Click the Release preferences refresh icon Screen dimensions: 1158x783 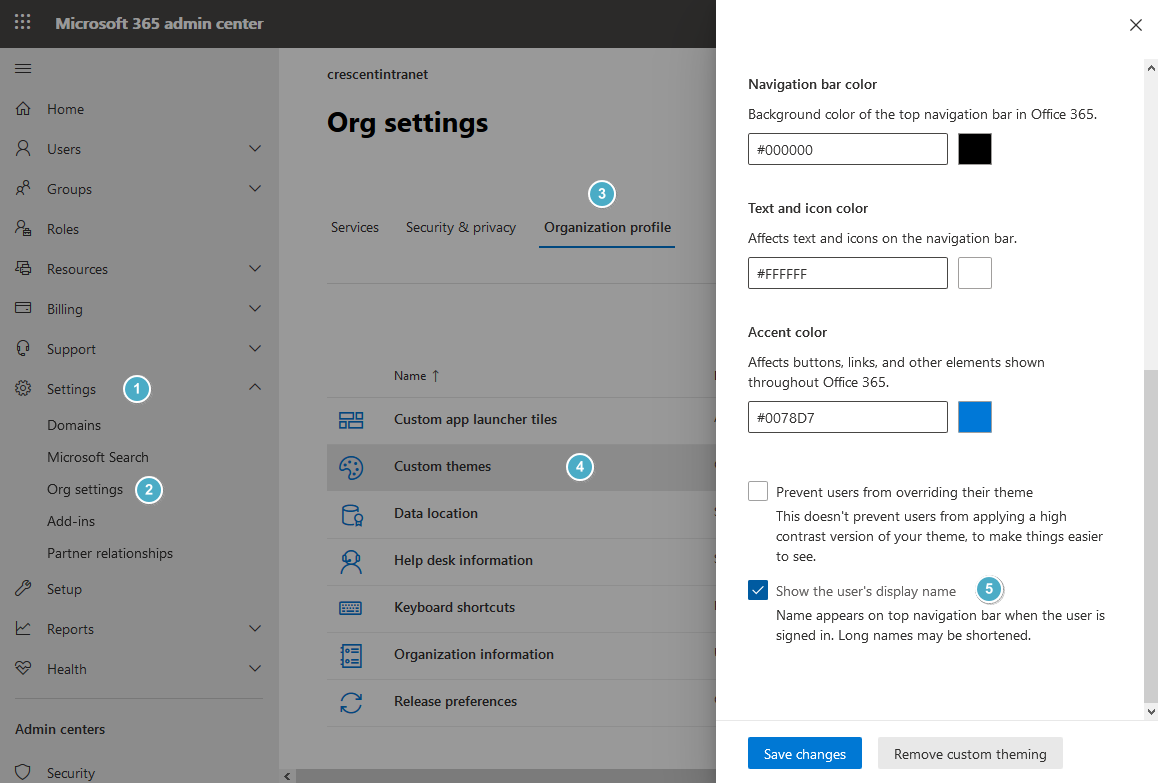(351, 702)
